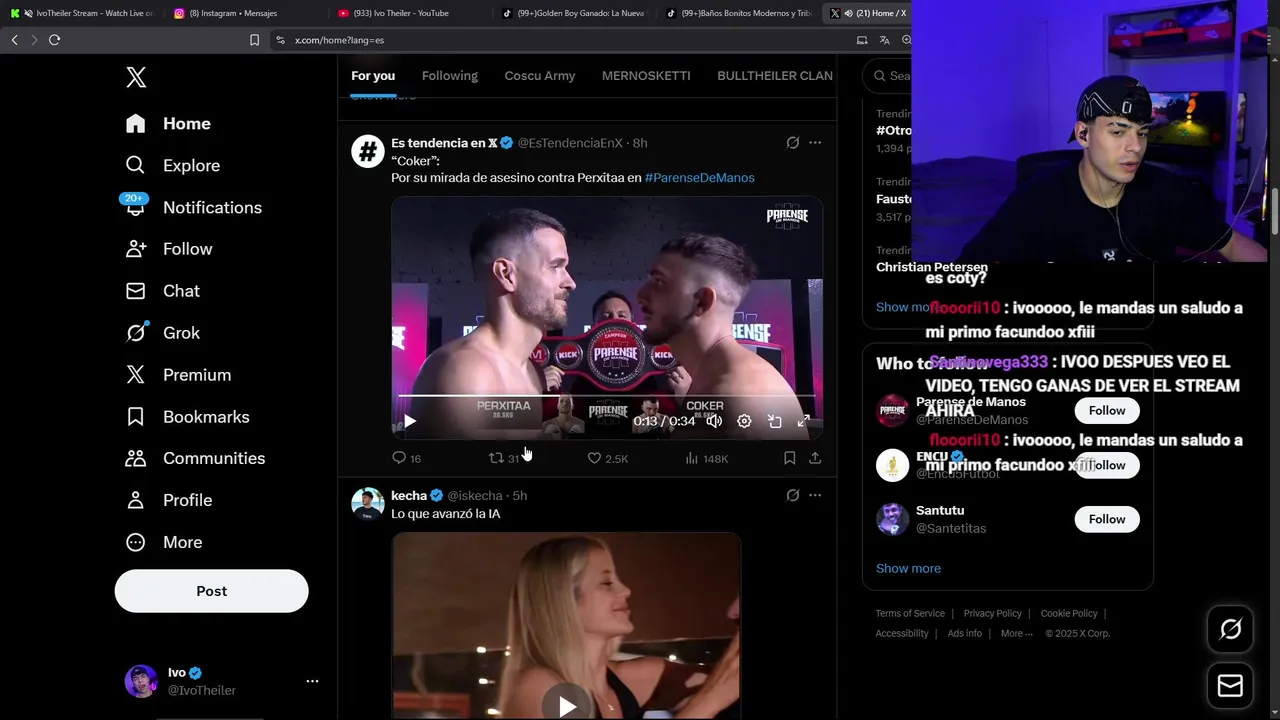This screenshot has height=720, width=1280.
Task: Open Home in the sidebar
Action: pos(168,123)
